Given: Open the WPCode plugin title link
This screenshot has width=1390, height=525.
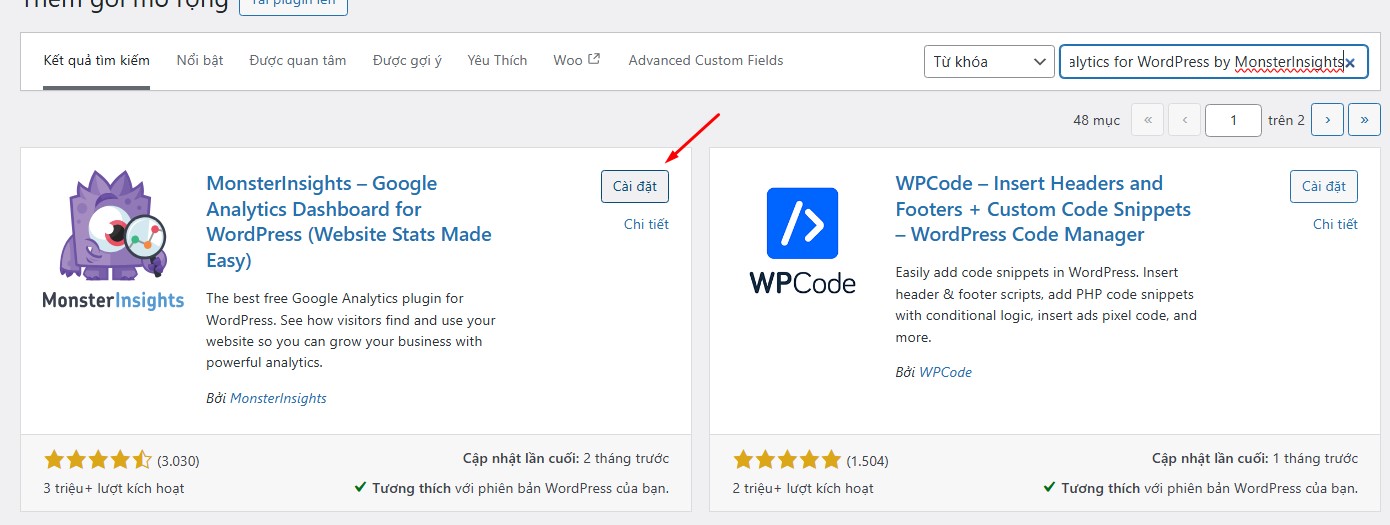Looking at the screenshot, I should (1043, 209).
